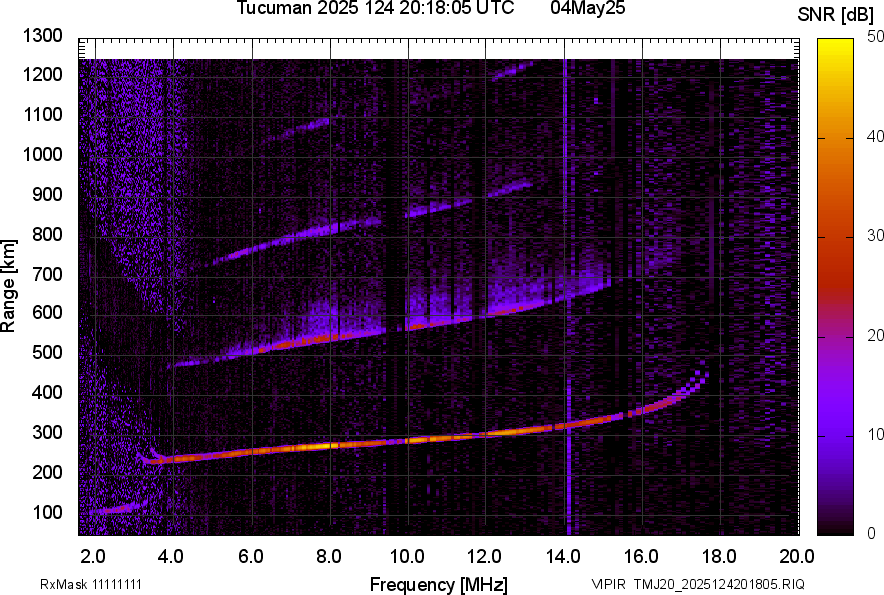Click the SNR [dB] colorbar label
The height and width of the screenshot is (595, 884).
point(836,16)
